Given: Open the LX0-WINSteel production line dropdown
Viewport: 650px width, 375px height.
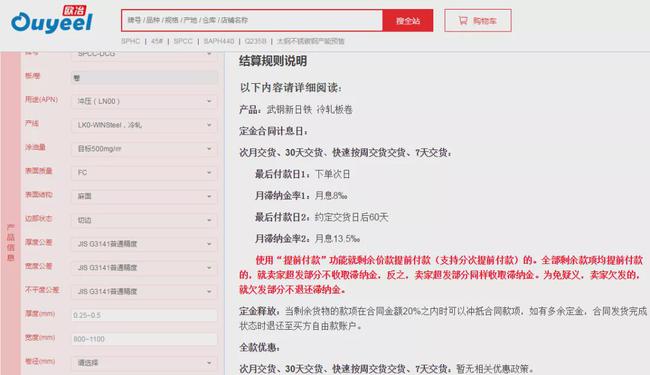Looking at the screenshot, I should (144, 125).
